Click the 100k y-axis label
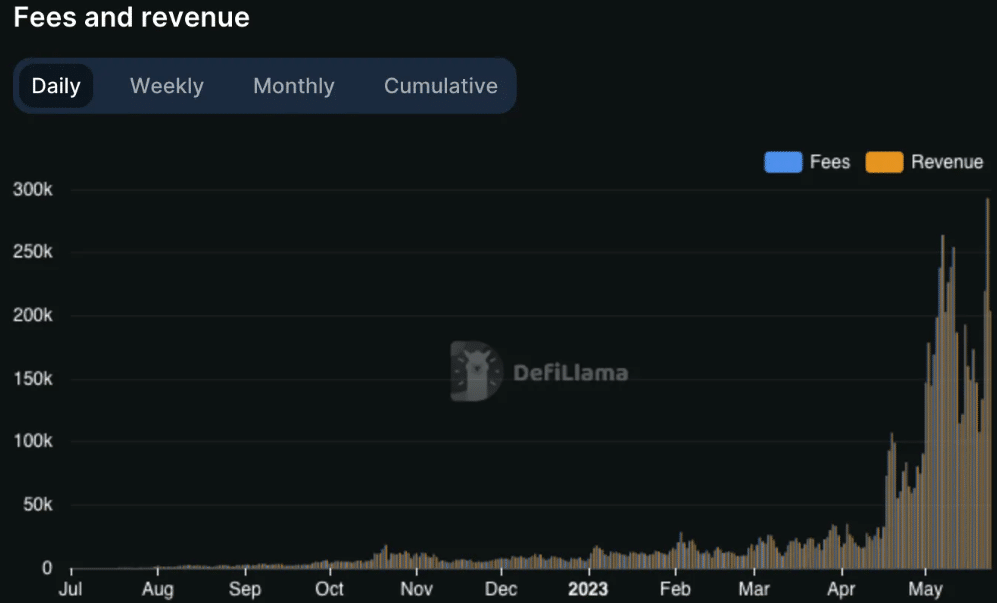The height and width of the screenshot is (603, 997). click(33, 441)
